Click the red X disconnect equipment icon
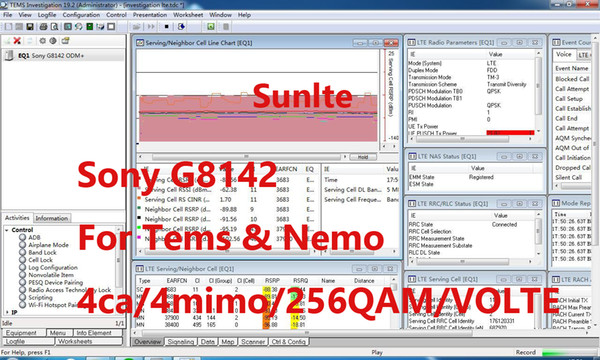The width and height of the screenshot is (600, 360). coord(17,41)
